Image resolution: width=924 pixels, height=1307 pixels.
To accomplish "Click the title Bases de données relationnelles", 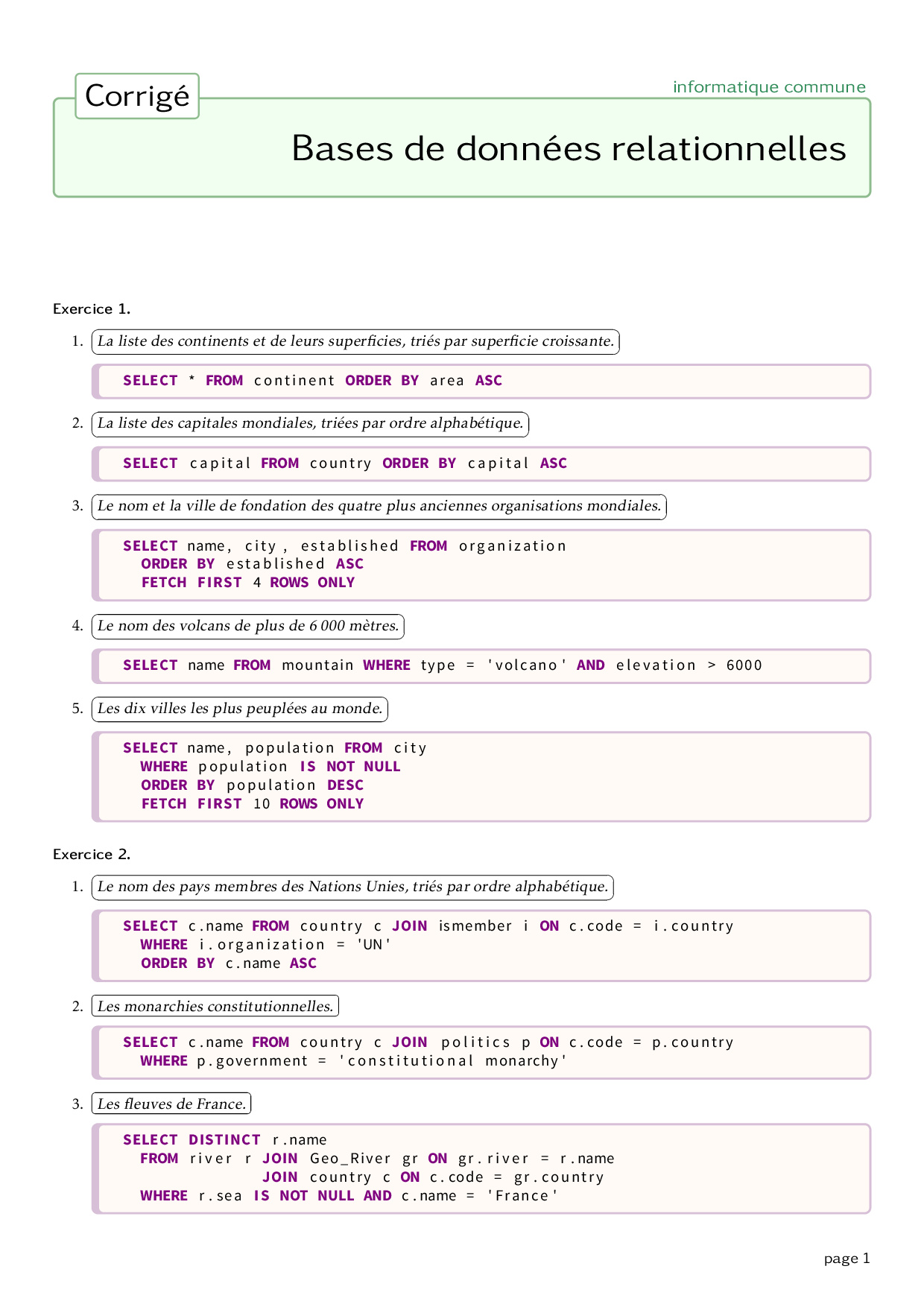I will [568, 148].
